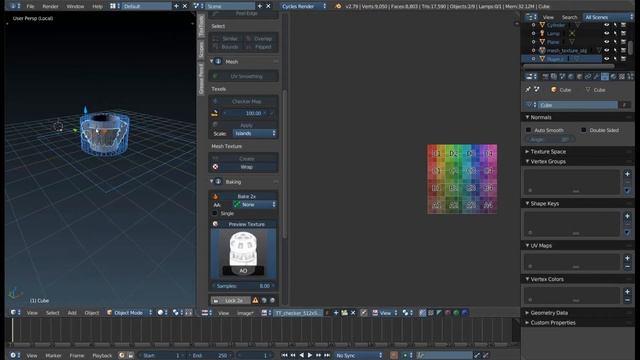This screenshot has width=640, height=360.
Task: Click the Lock 2x button
Action: tap(231, 300)
